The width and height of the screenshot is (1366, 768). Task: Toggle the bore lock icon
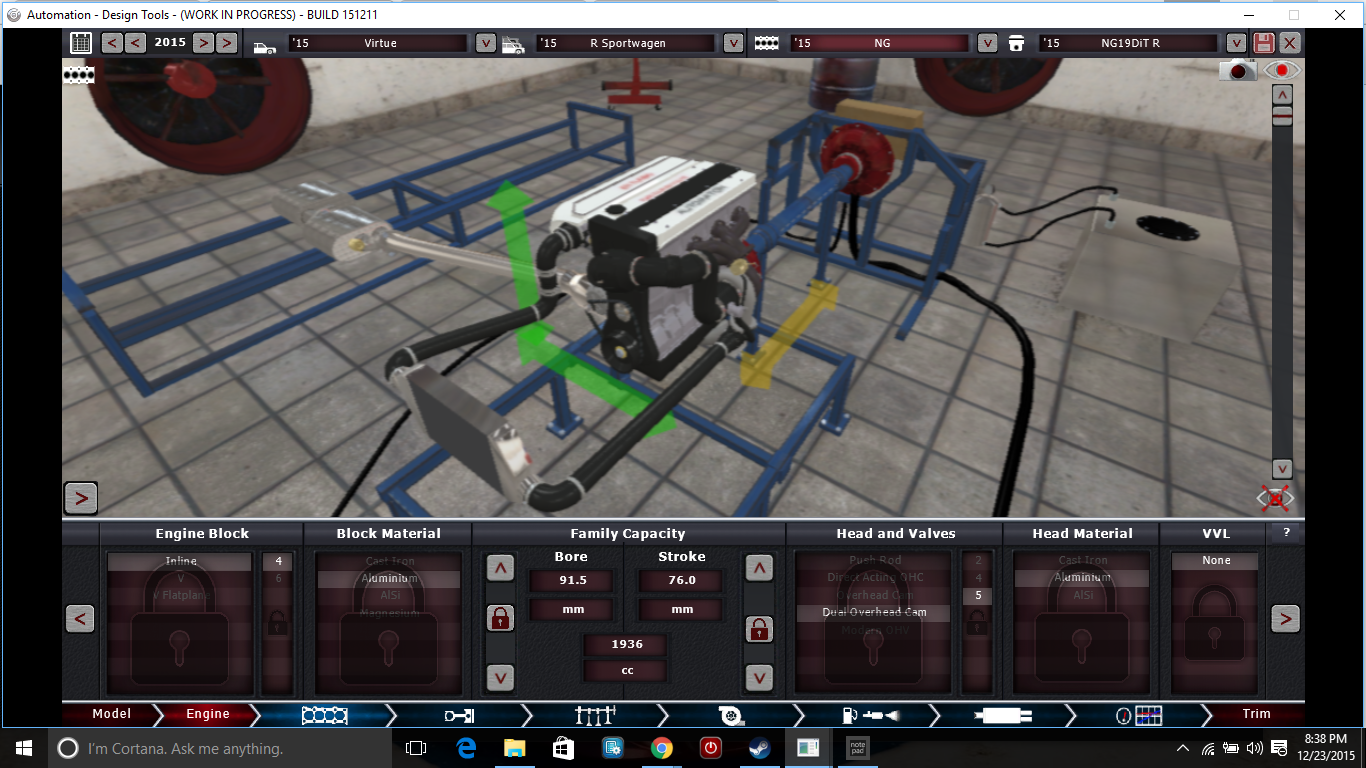tap(500, 618)
